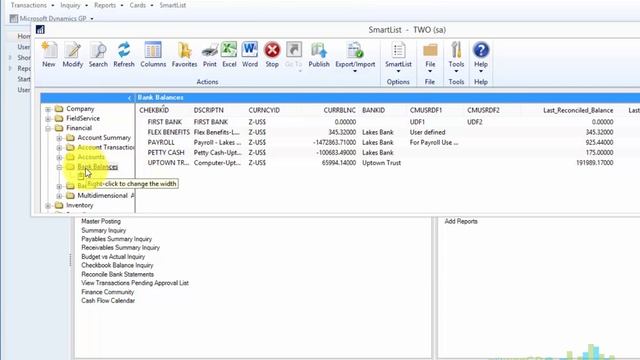Screen dimensions: 640x360
Task: Click Add Reports link
Action: [461, 221]
